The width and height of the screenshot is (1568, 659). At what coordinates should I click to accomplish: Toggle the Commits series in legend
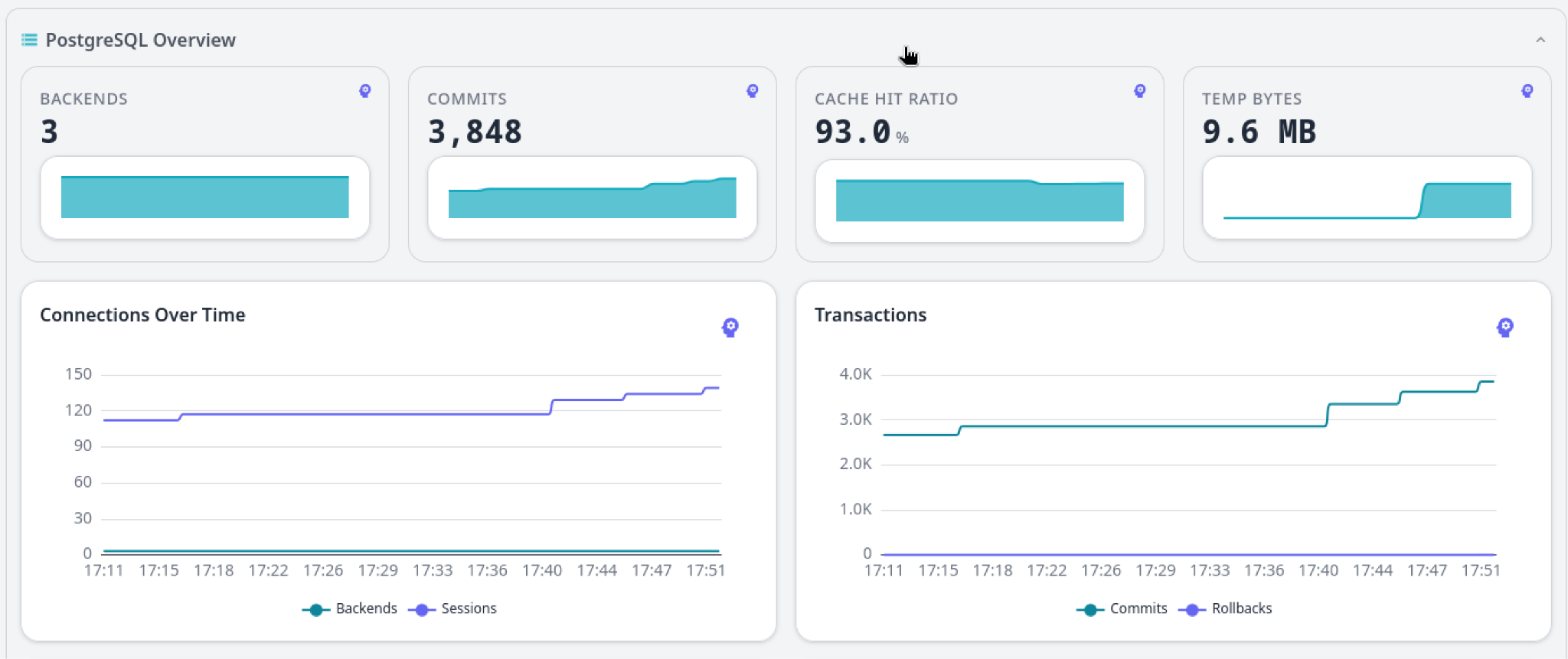coord(1122,608)
